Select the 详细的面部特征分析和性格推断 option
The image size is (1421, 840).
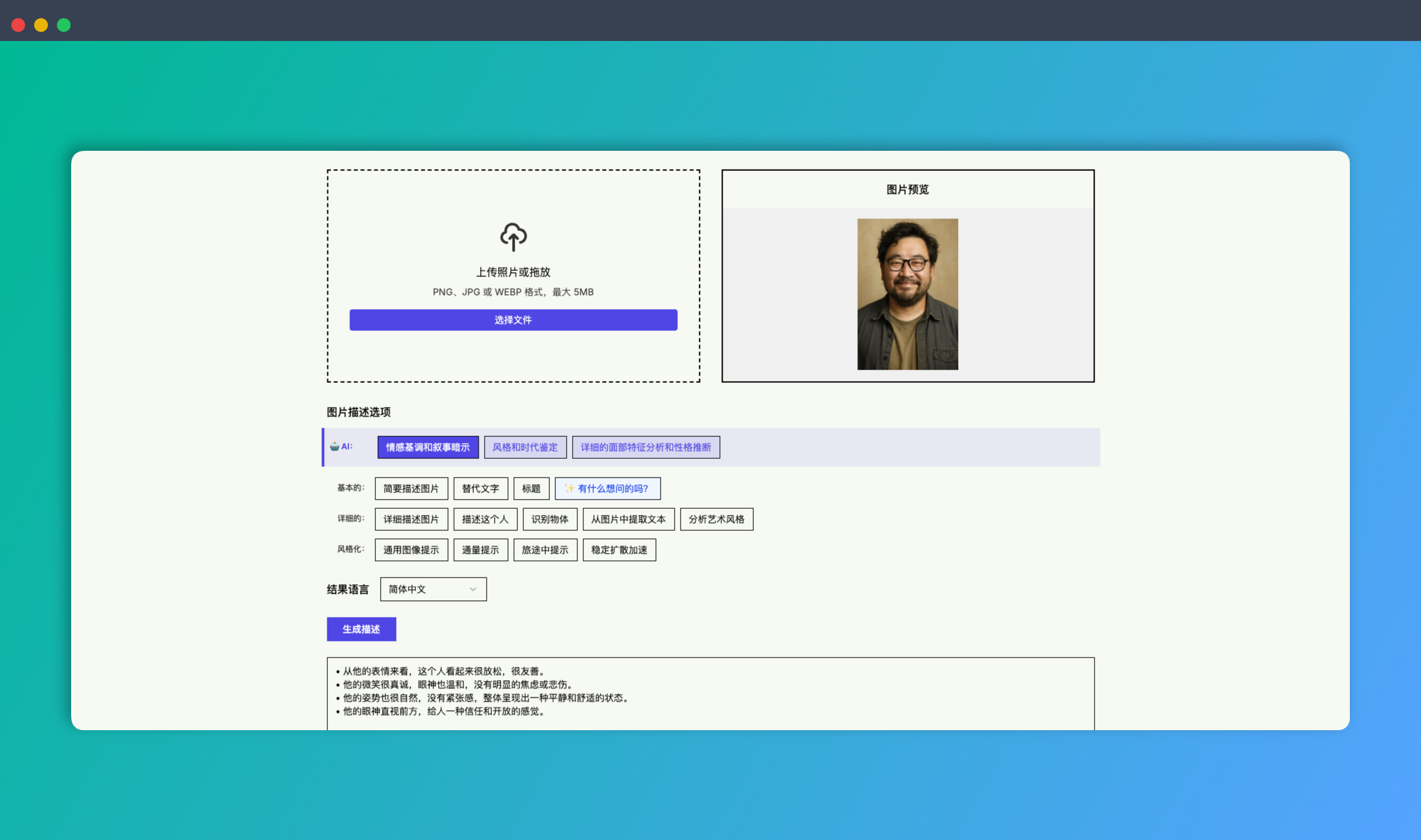click(x=646, y=447)
